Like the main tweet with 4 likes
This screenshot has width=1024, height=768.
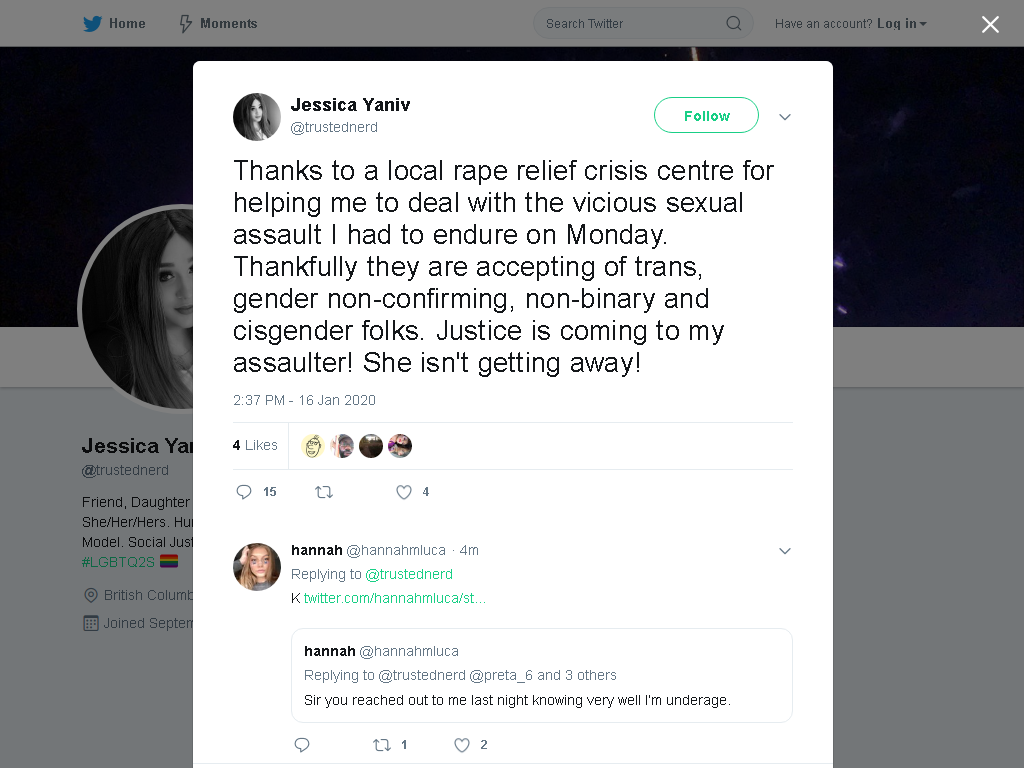tap(412, 492)
